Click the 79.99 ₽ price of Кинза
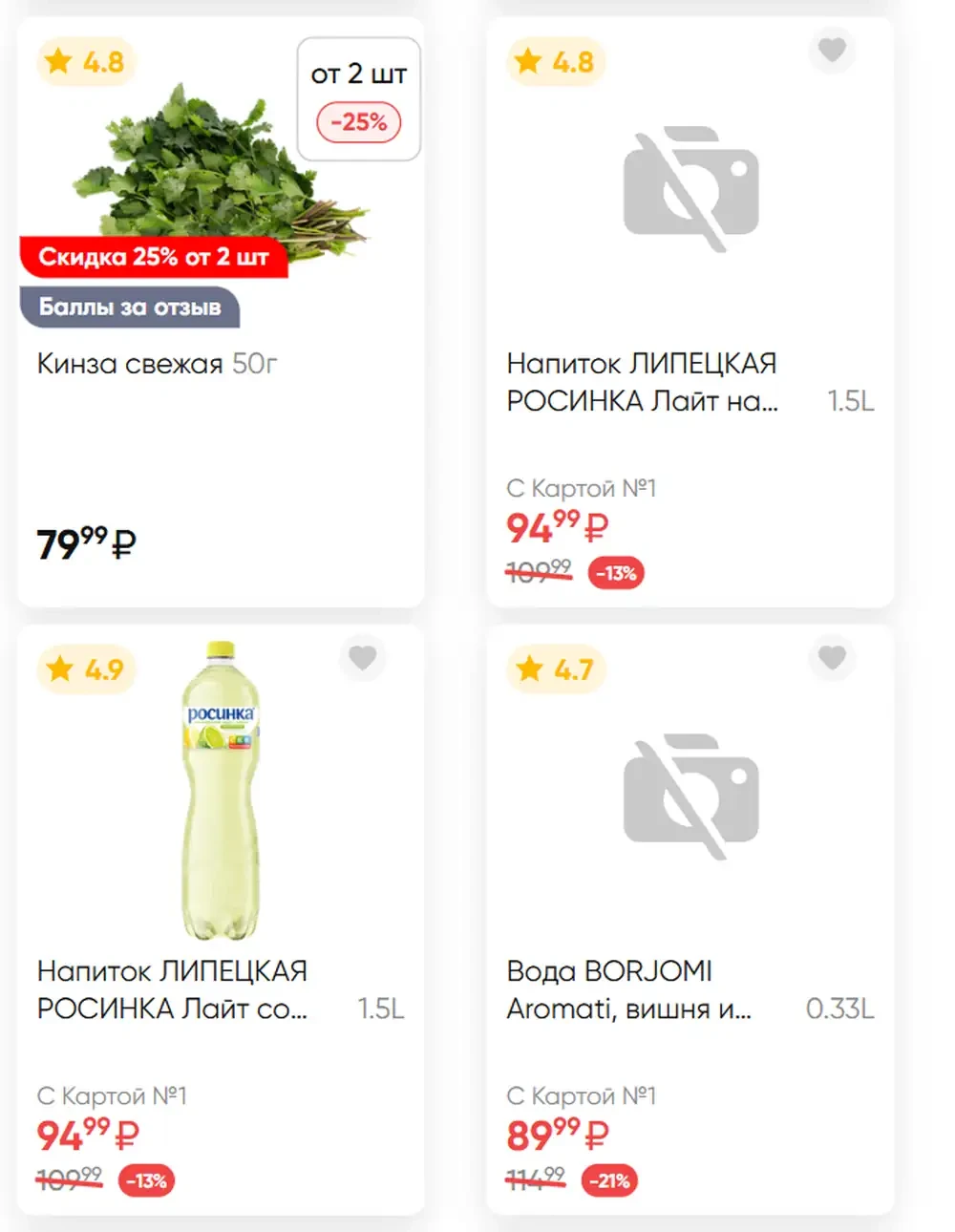 86,543
